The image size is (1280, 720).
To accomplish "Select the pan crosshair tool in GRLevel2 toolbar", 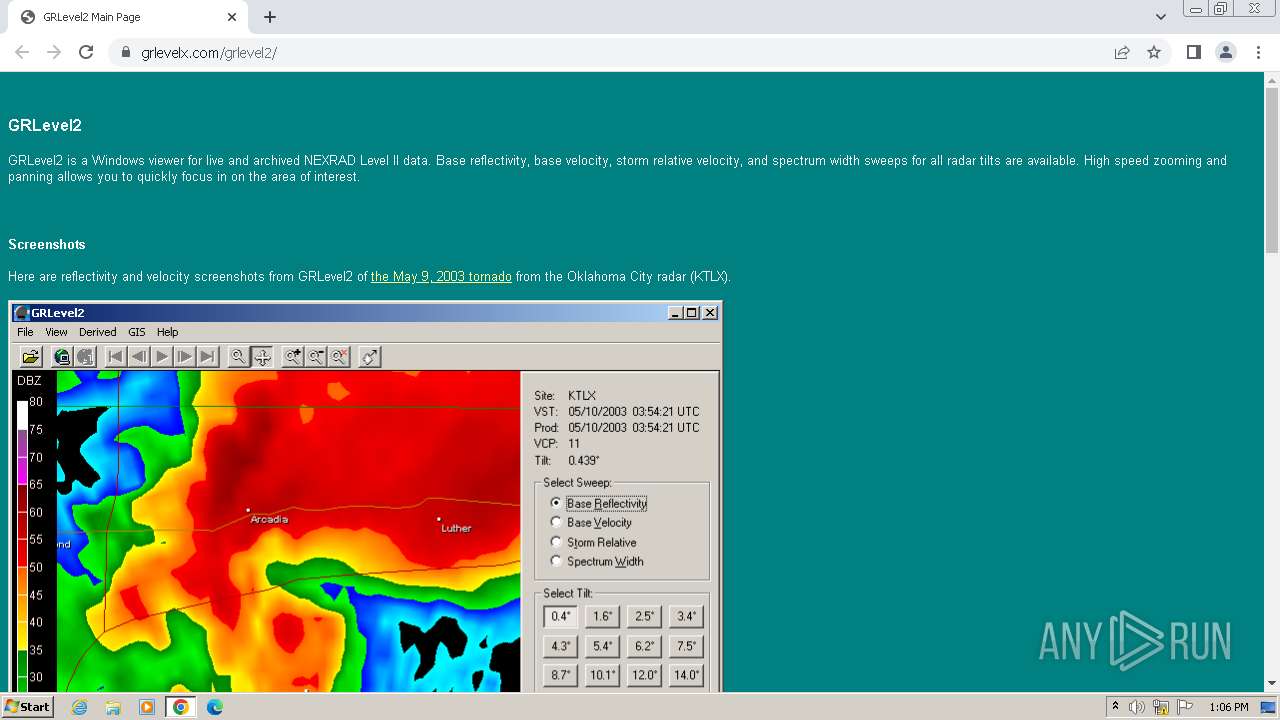I will click(x=262, y=357).
